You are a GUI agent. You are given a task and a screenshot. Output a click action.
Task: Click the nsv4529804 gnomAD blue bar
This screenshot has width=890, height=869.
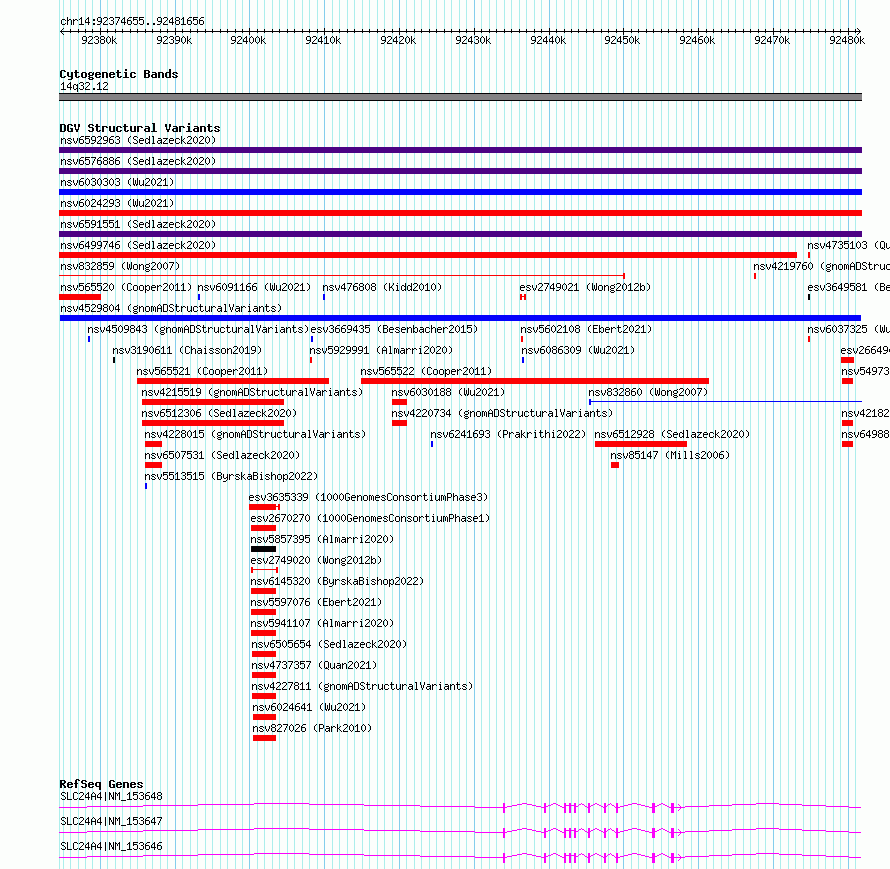pyautogui.click(x=460, y=318)
